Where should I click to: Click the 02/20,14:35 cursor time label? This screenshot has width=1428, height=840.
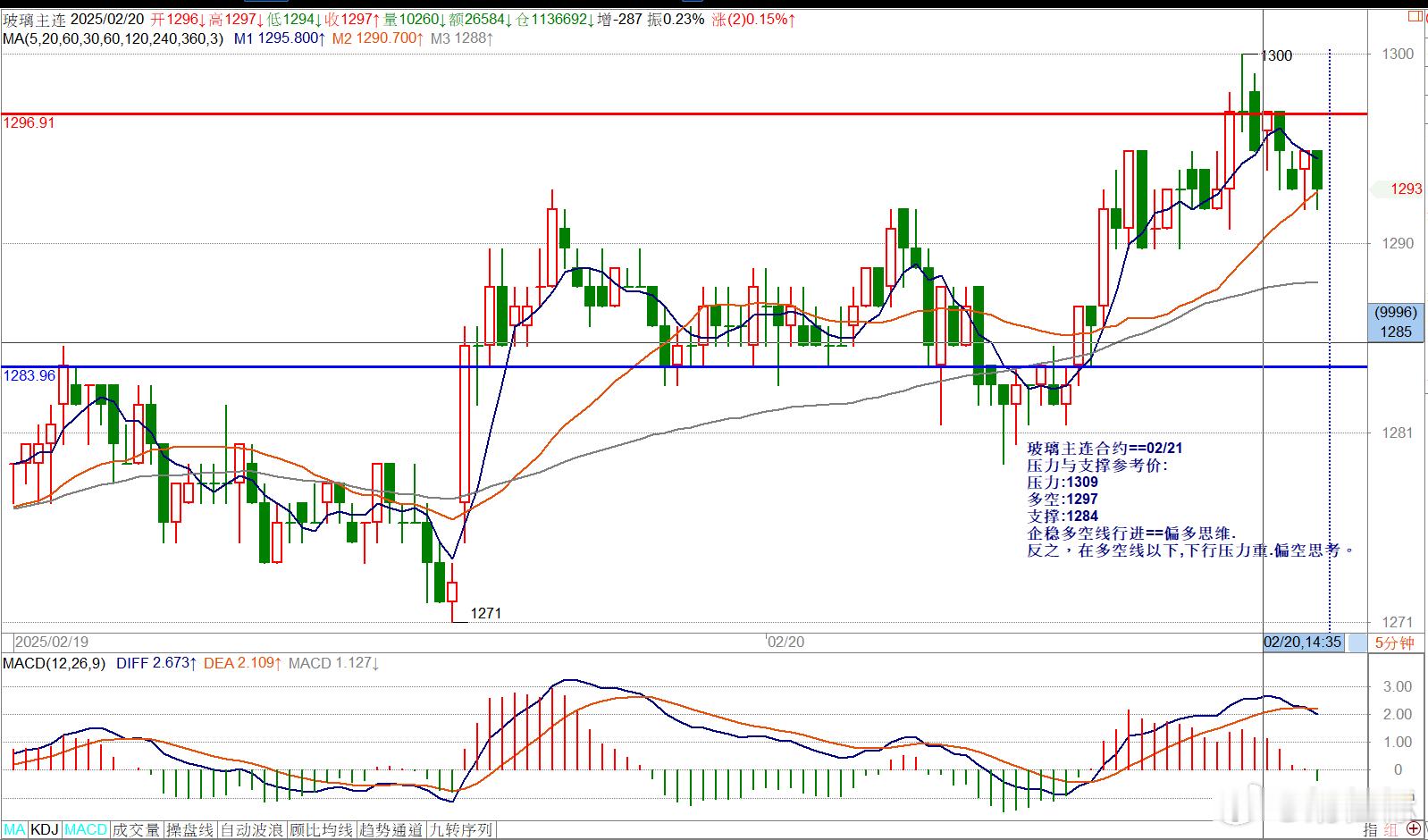coord(1302,643)
